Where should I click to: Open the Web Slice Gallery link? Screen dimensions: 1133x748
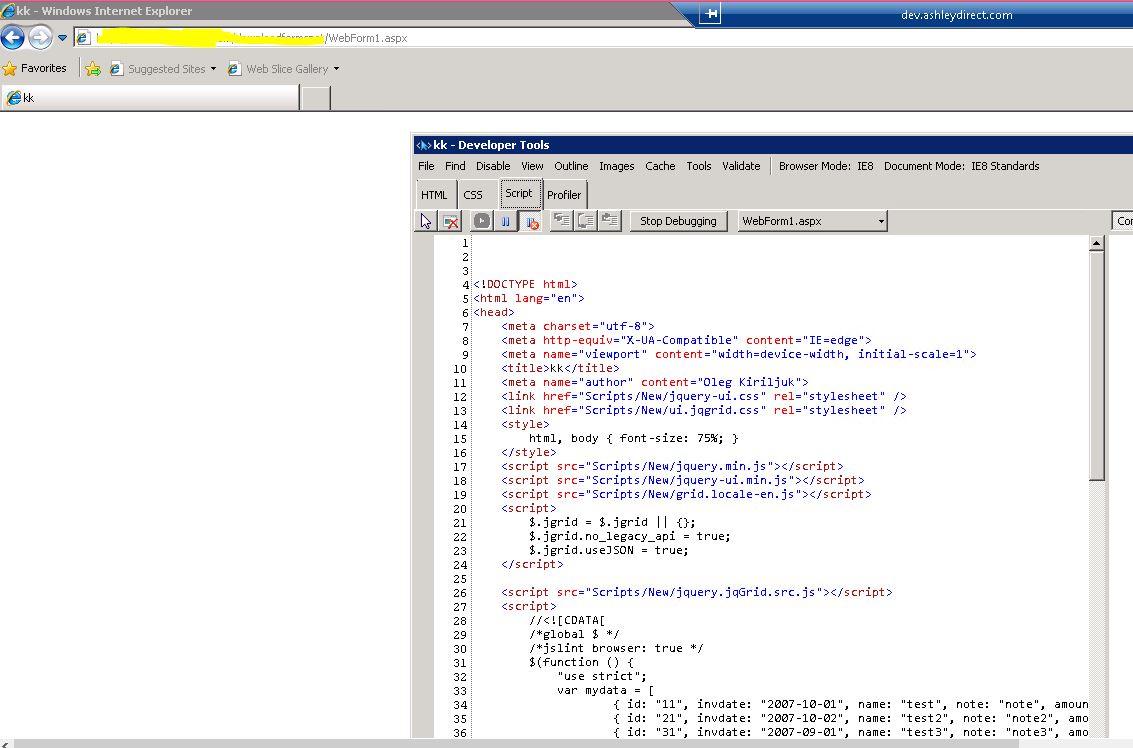click(x=280, y=69)
